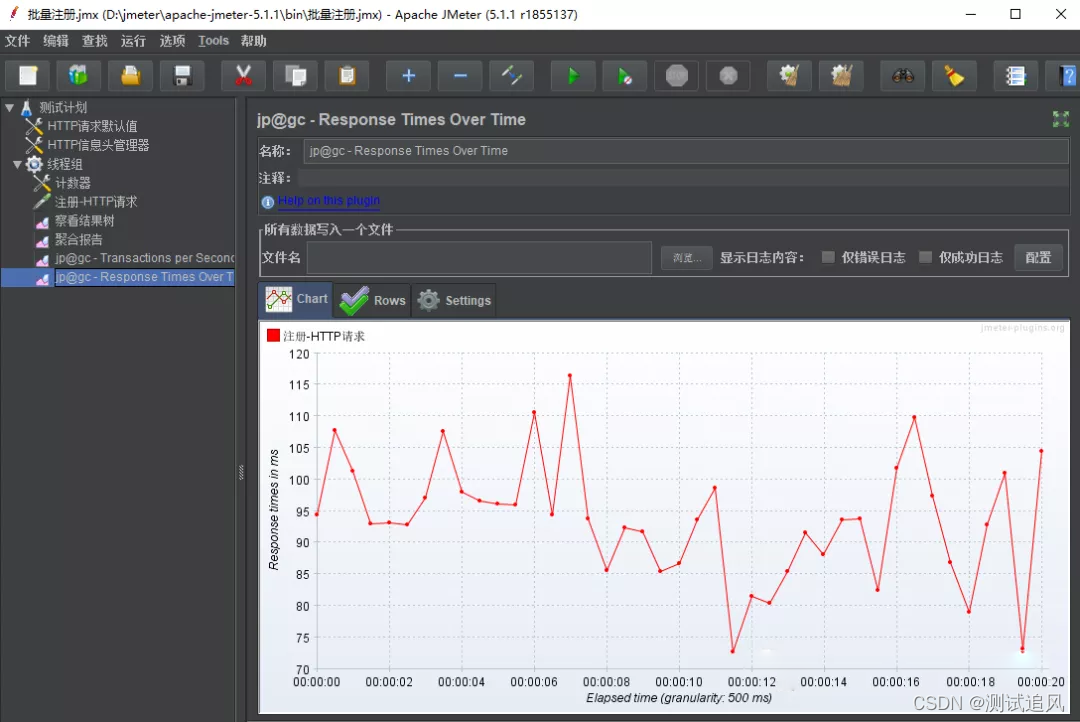Select jp@gc - Transactions per Second listener
This screenshot has height=722, width=1080.
point(144,258)
